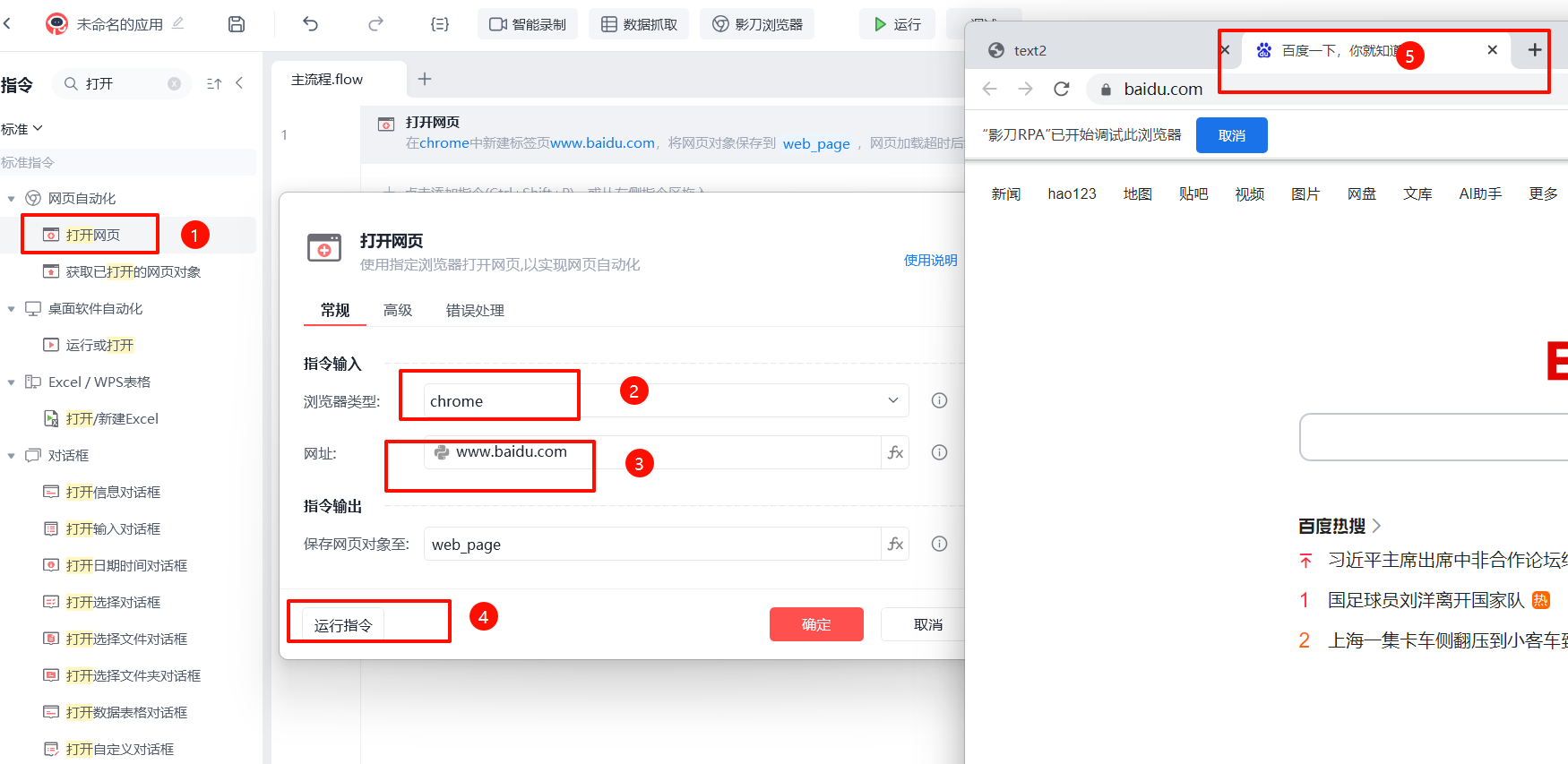
Task: Click the save icon in top toolbar
Action: 237,24
